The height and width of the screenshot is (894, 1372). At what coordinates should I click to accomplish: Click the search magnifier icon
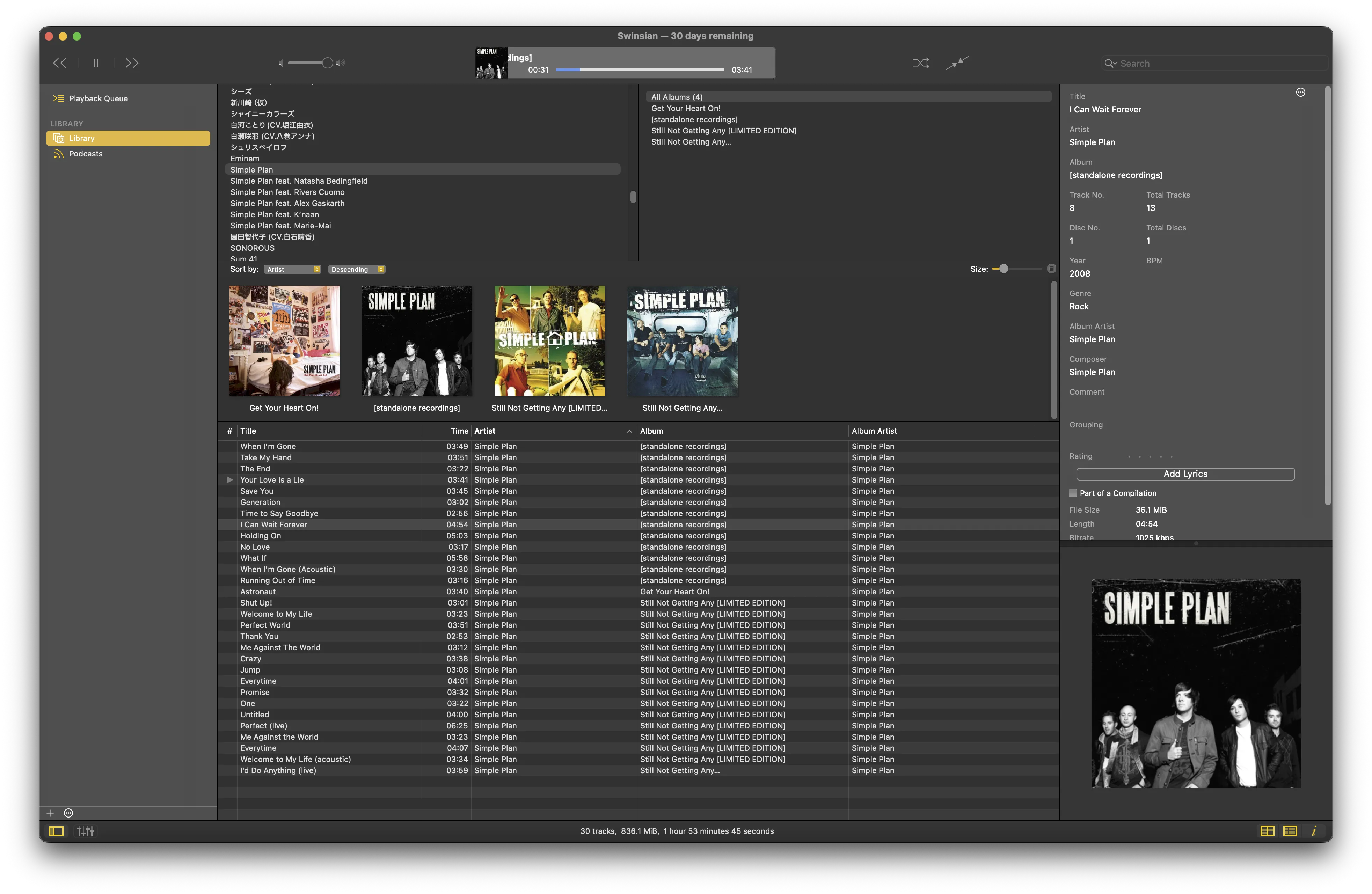pos(1110,64)
